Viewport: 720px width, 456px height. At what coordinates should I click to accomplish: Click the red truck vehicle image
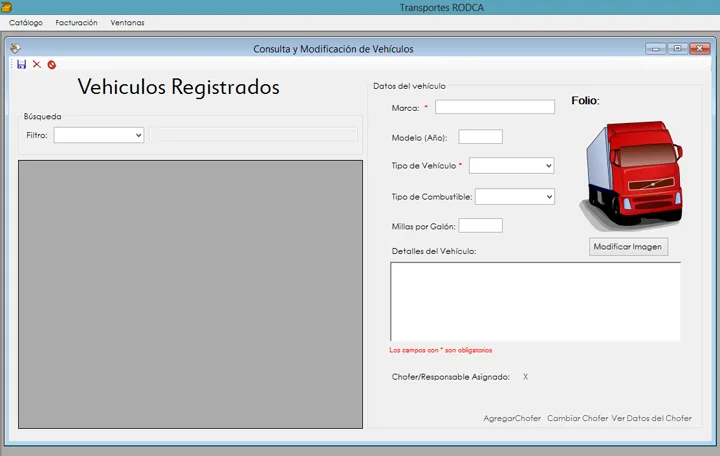click(x=631, y=176)
